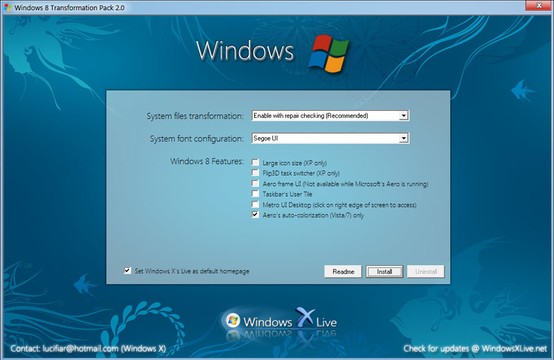Uncheck Aero's auto-colorization option
This screenshot has width=554, height=360.
(x=255, y=214)
